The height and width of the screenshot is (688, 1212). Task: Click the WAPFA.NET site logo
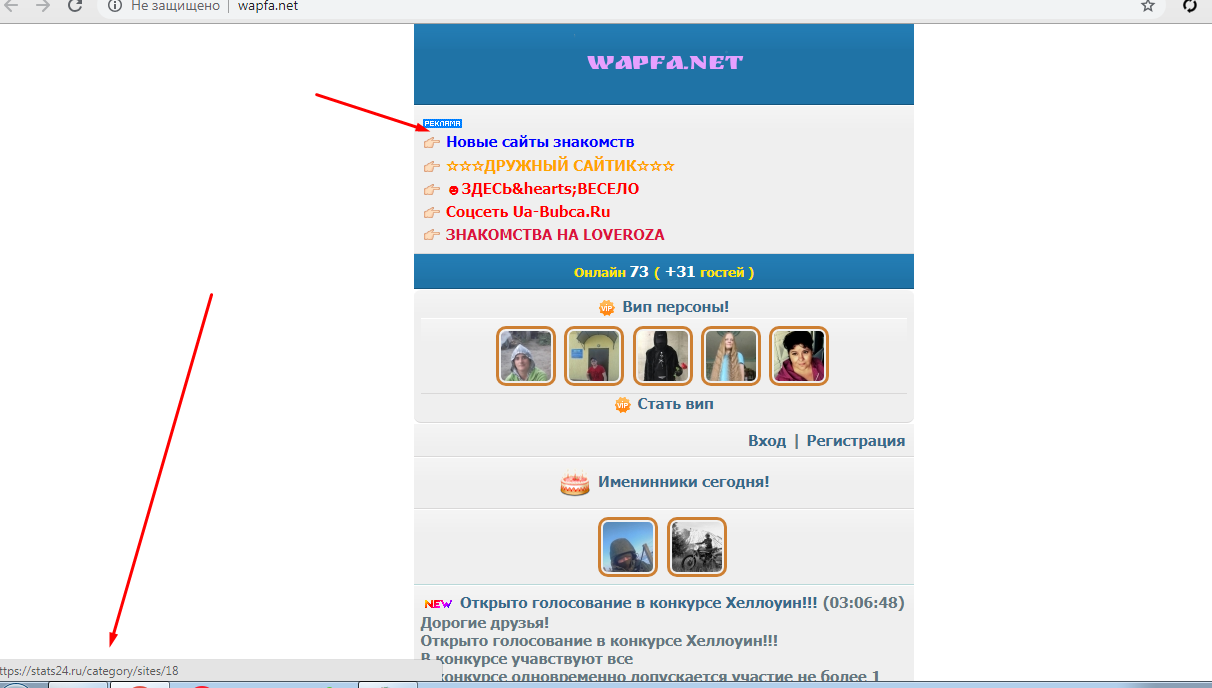coord(665,62)
